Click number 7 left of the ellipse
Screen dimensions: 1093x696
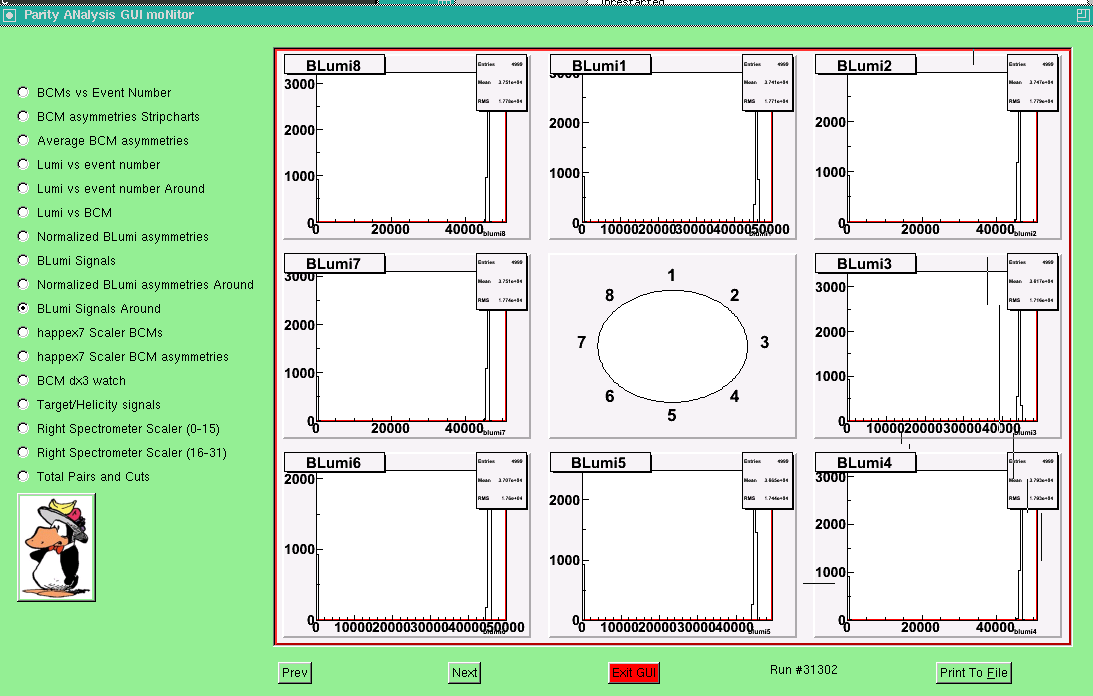point(581,342)
